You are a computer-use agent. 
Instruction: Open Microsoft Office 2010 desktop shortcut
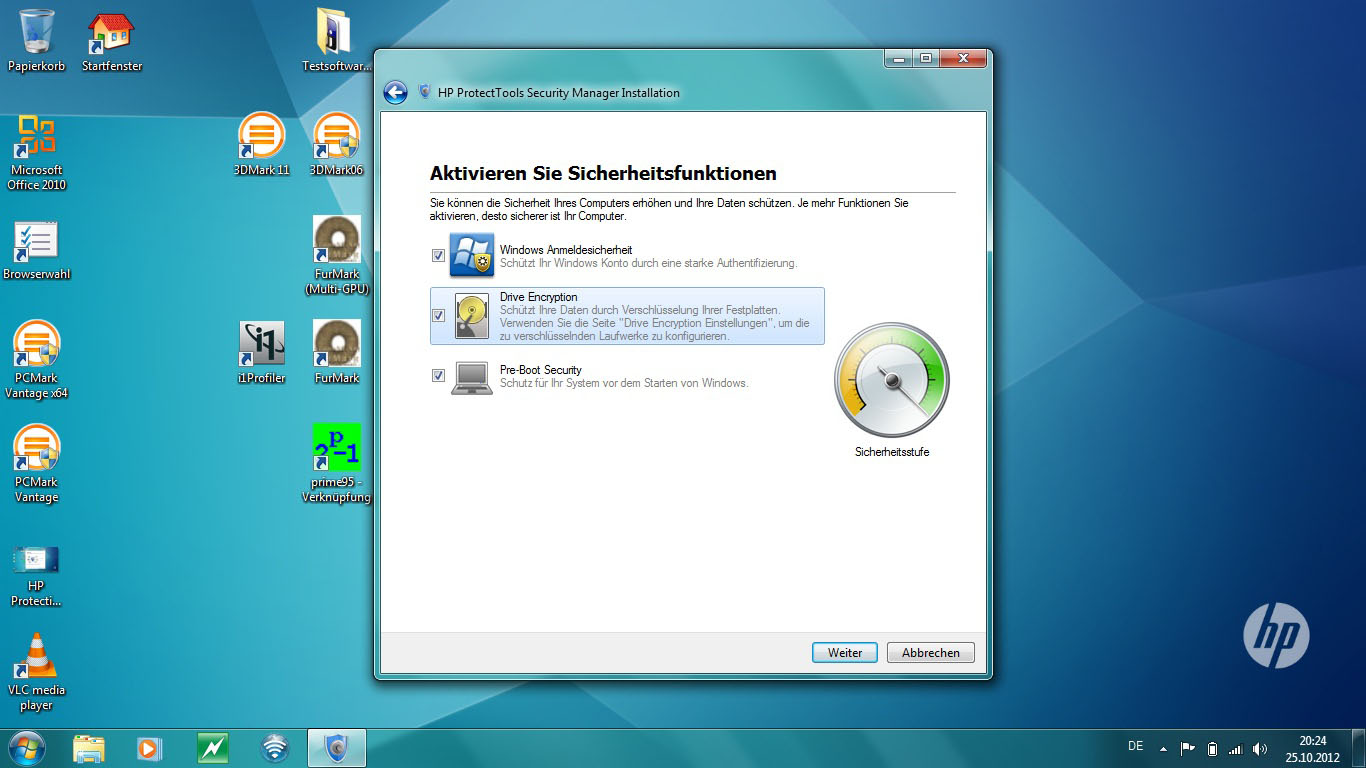point(37,152)
